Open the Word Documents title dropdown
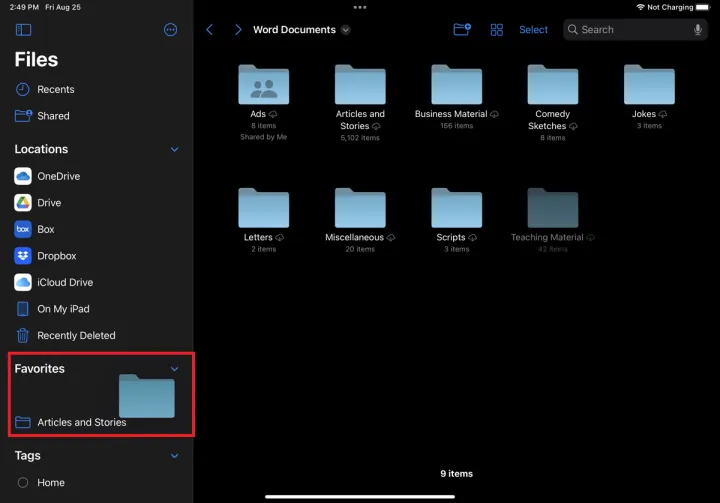 [x=346, y=30]
